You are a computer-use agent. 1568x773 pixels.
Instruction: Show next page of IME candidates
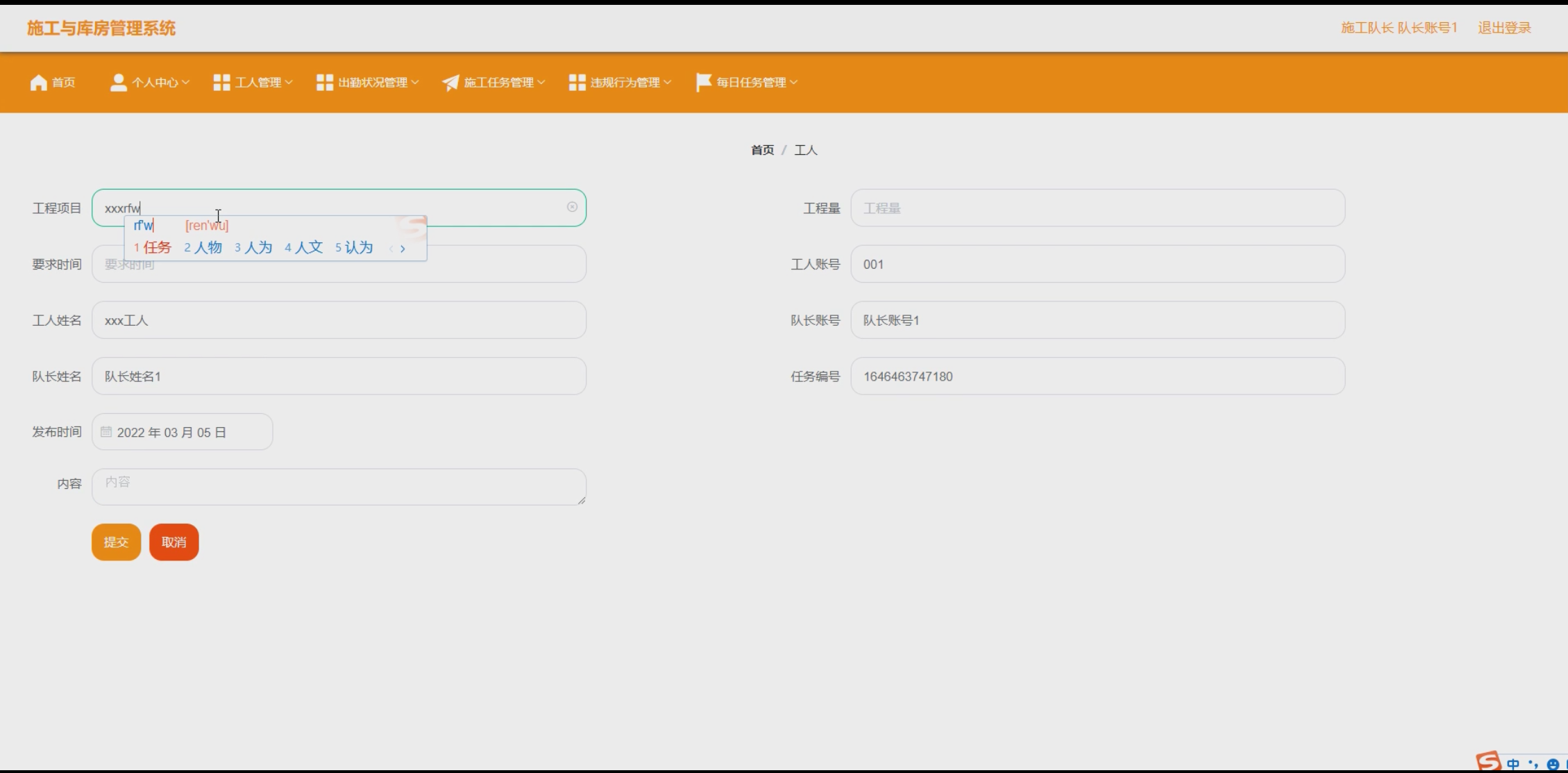(403, 248)
